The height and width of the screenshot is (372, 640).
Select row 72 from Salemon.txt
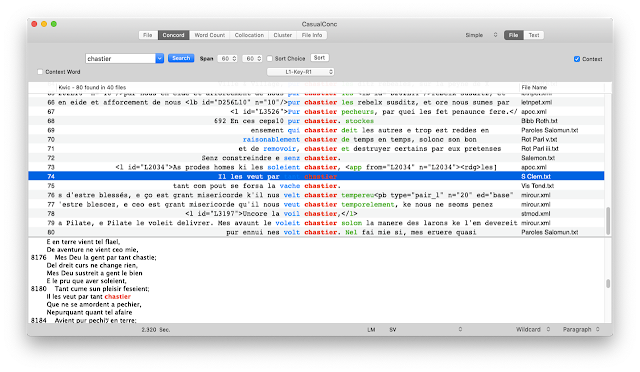(316, 158)
